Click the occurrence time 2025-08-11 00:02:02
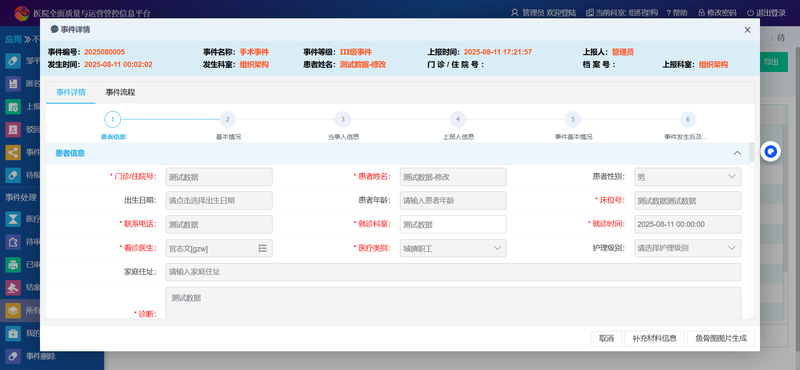The width and height of the screenshot is (800, 370). click(x=118, y=65)
